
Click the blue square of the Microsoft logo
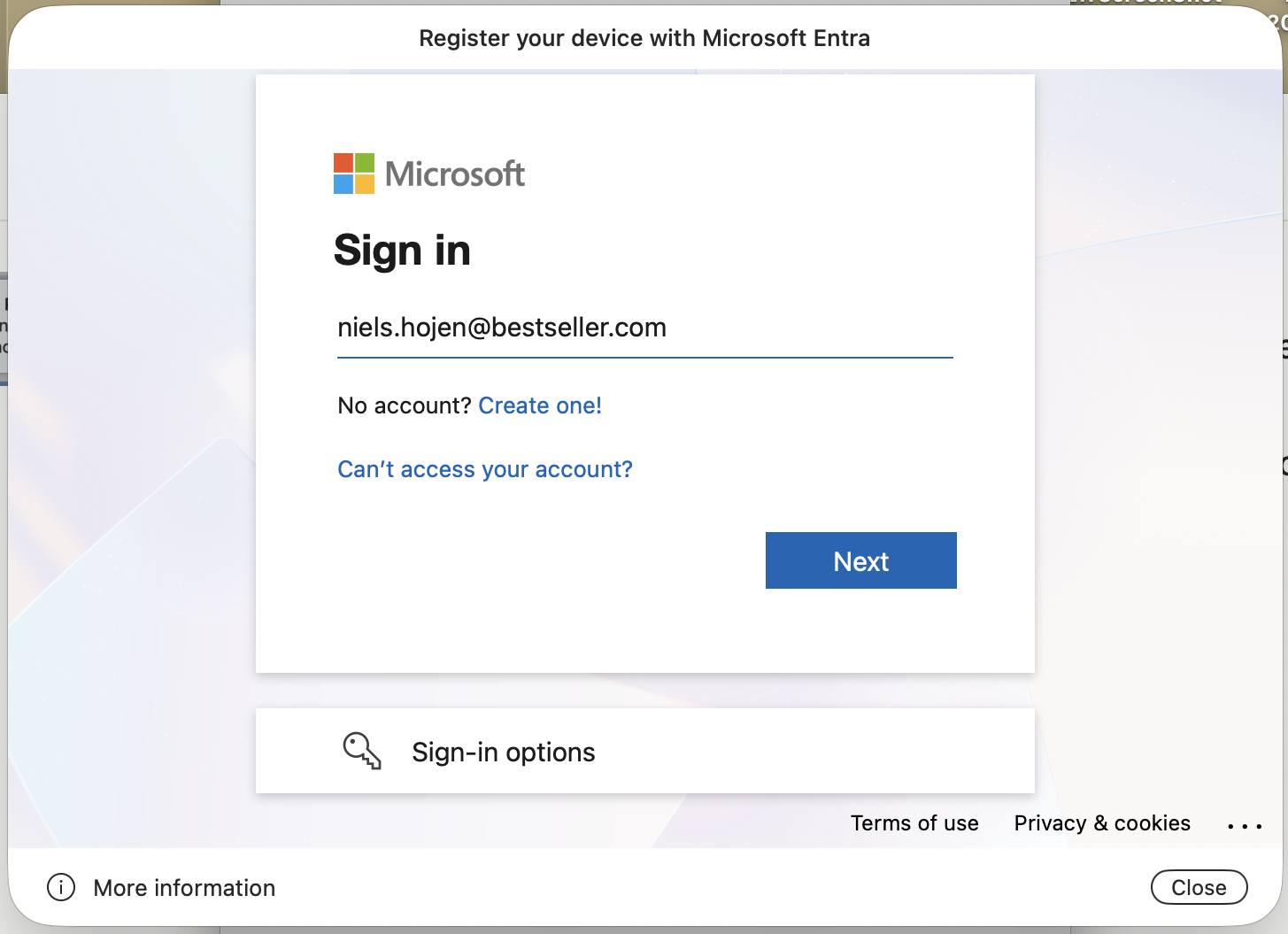pyautogui.click(x=343, y=184)
